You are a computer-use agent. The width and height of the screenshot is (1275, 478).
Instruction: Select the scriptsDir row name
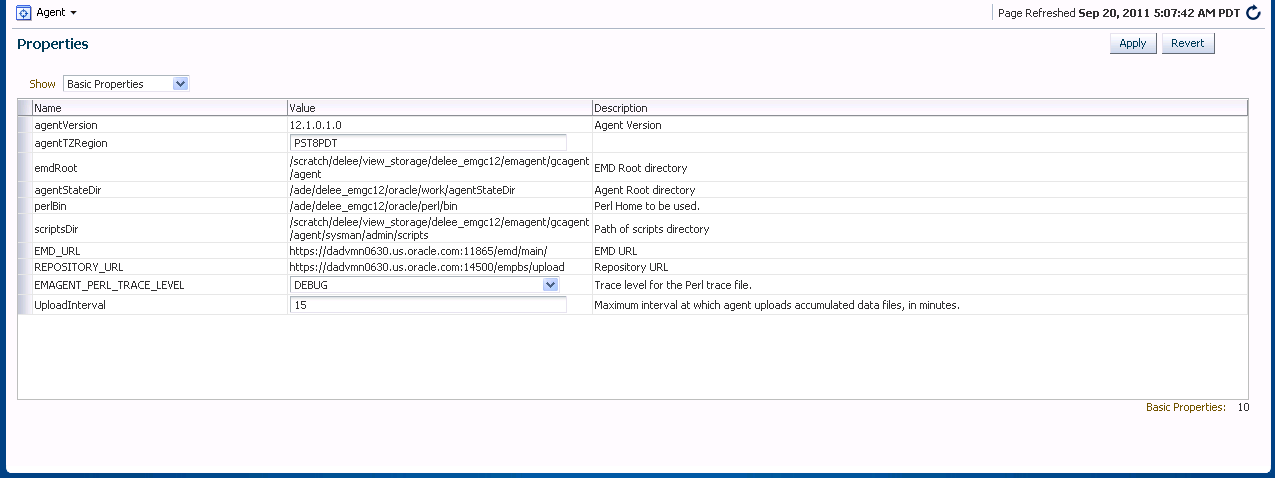click(x=56, y=229)
